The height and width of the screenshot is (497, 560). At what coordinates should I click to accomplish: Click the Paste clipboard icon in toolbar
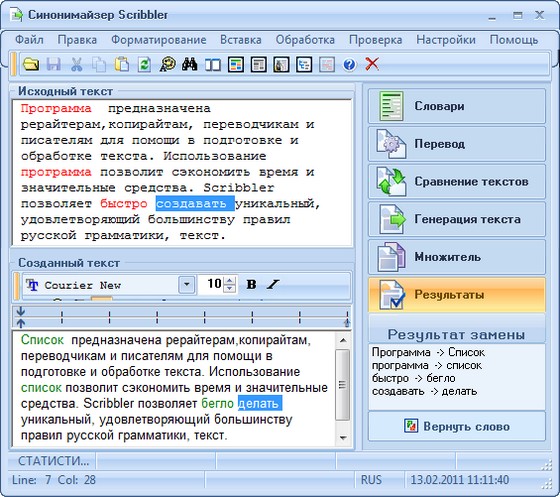[121, 65]
